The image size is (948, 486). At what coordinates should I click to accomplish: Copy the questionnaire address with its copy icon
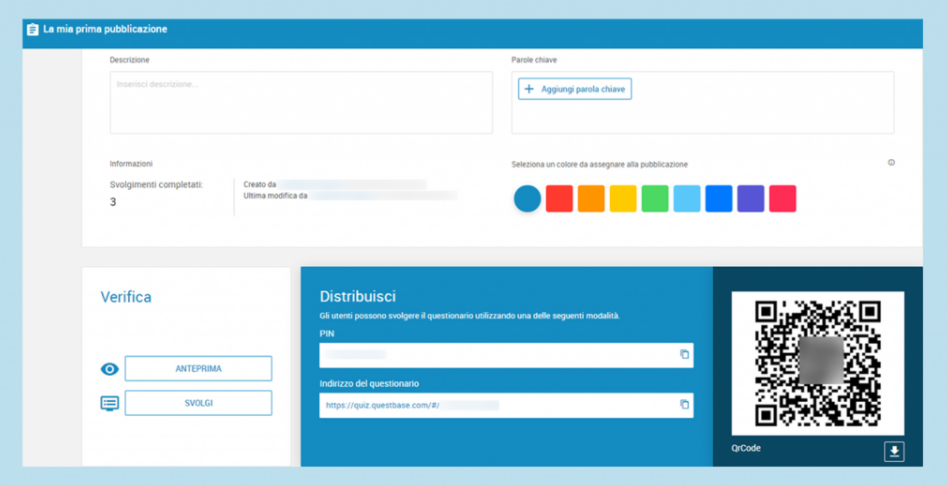(684, 404)
